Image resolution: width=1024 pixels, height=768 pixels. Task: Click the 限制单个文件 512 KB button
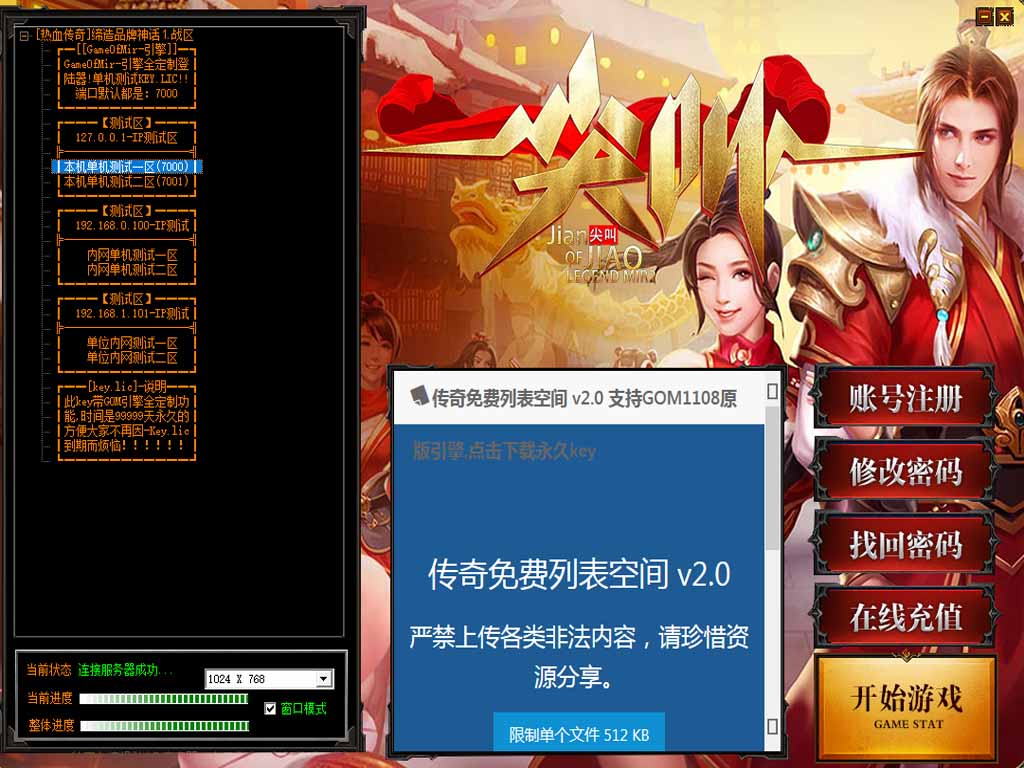pyautogui.click(x=579, y=734)
